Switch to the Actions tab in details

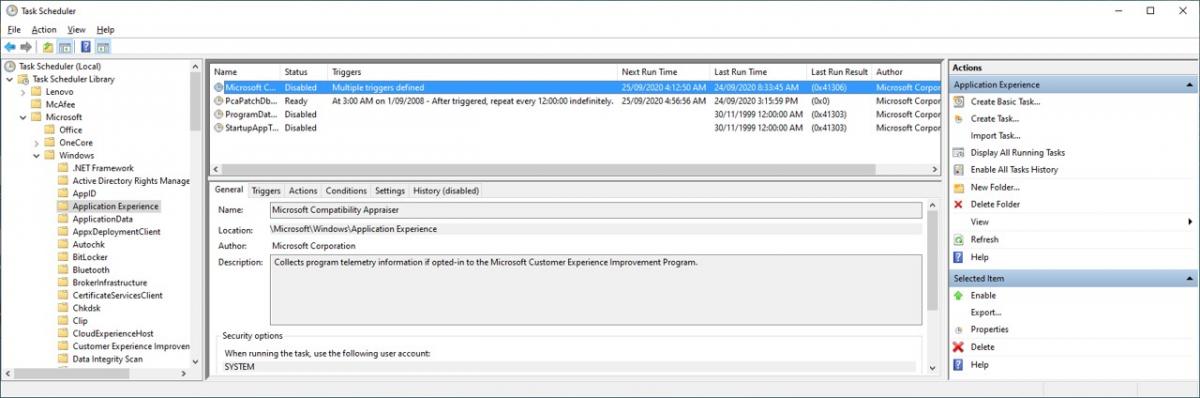coord(303,190)
